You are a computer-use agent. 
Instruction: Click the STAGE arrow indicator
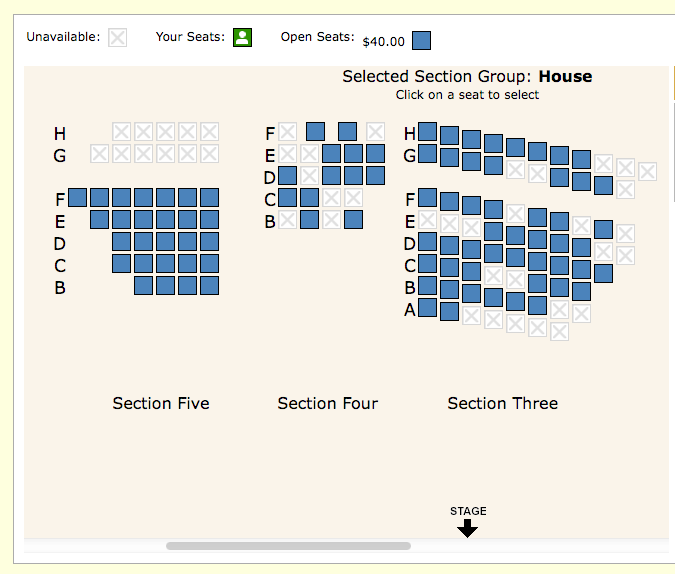coord(468,528)
